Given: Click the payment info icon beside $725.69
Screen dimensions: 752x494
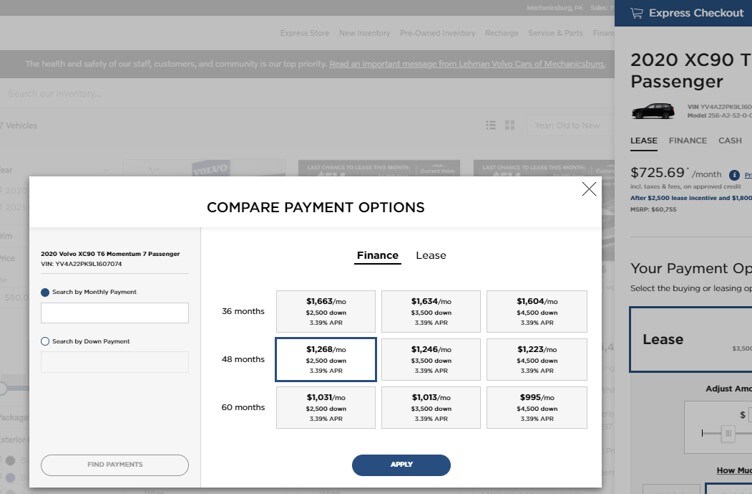Looking at the screenshot, I should [x=734, y=175].
